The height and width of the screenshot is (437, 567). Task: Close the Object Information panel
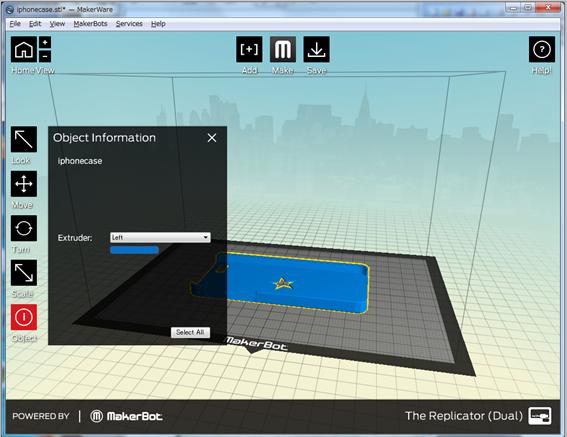tap(212, 137)
